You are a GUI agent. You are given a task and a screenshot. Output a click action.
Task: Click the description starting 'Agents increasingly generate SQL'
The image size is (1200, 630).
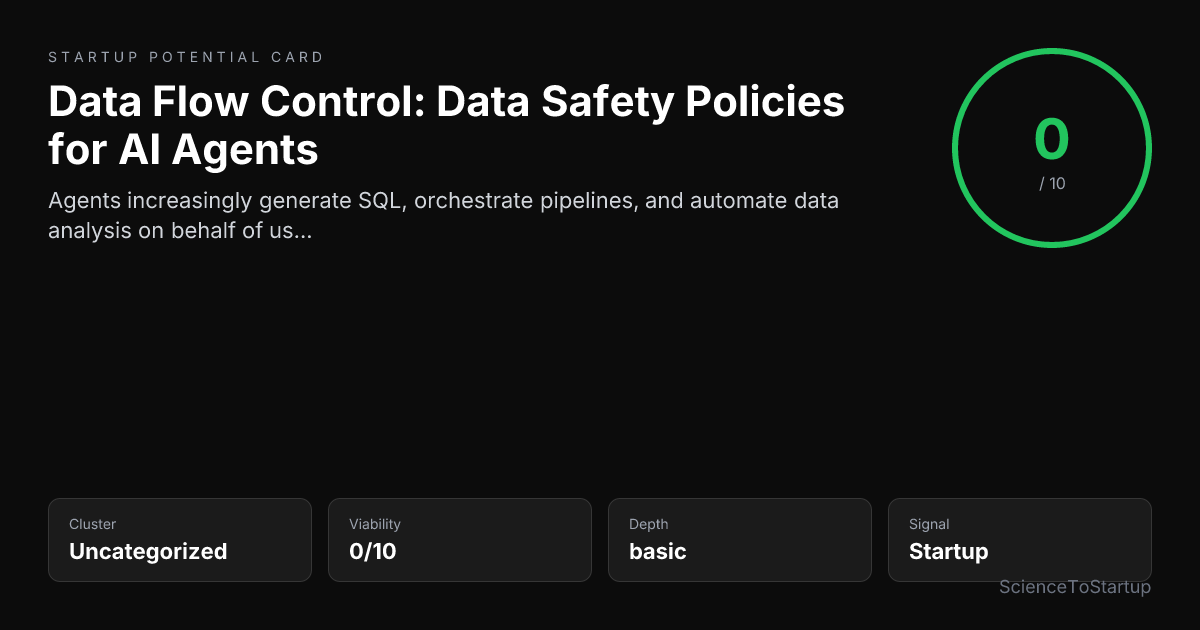click(443, 215)
